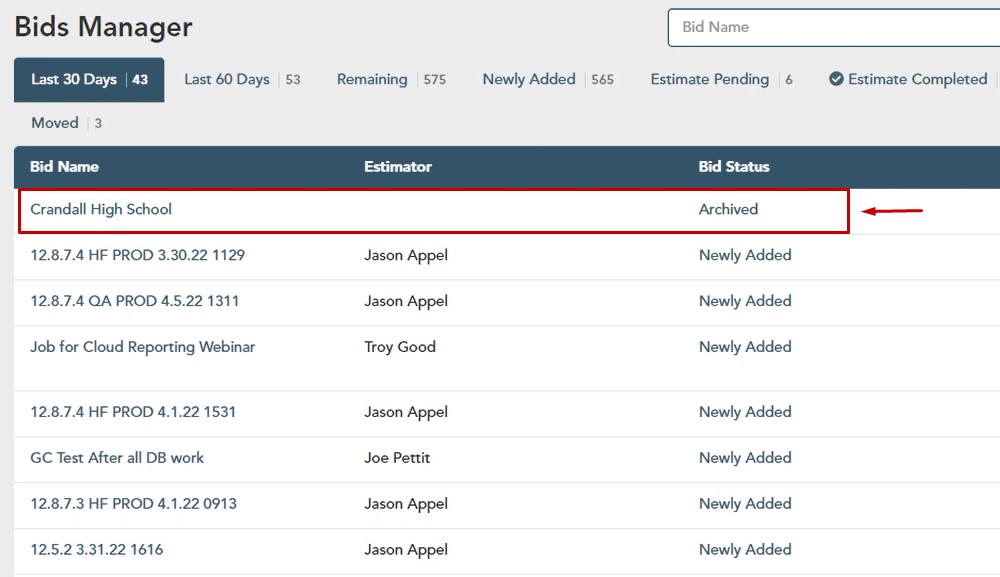Open bid 12.8.7.4 HF PROD 3.30.22 1129
Image resolution: width=1000 pixels, height=577 pixels.
137,256
